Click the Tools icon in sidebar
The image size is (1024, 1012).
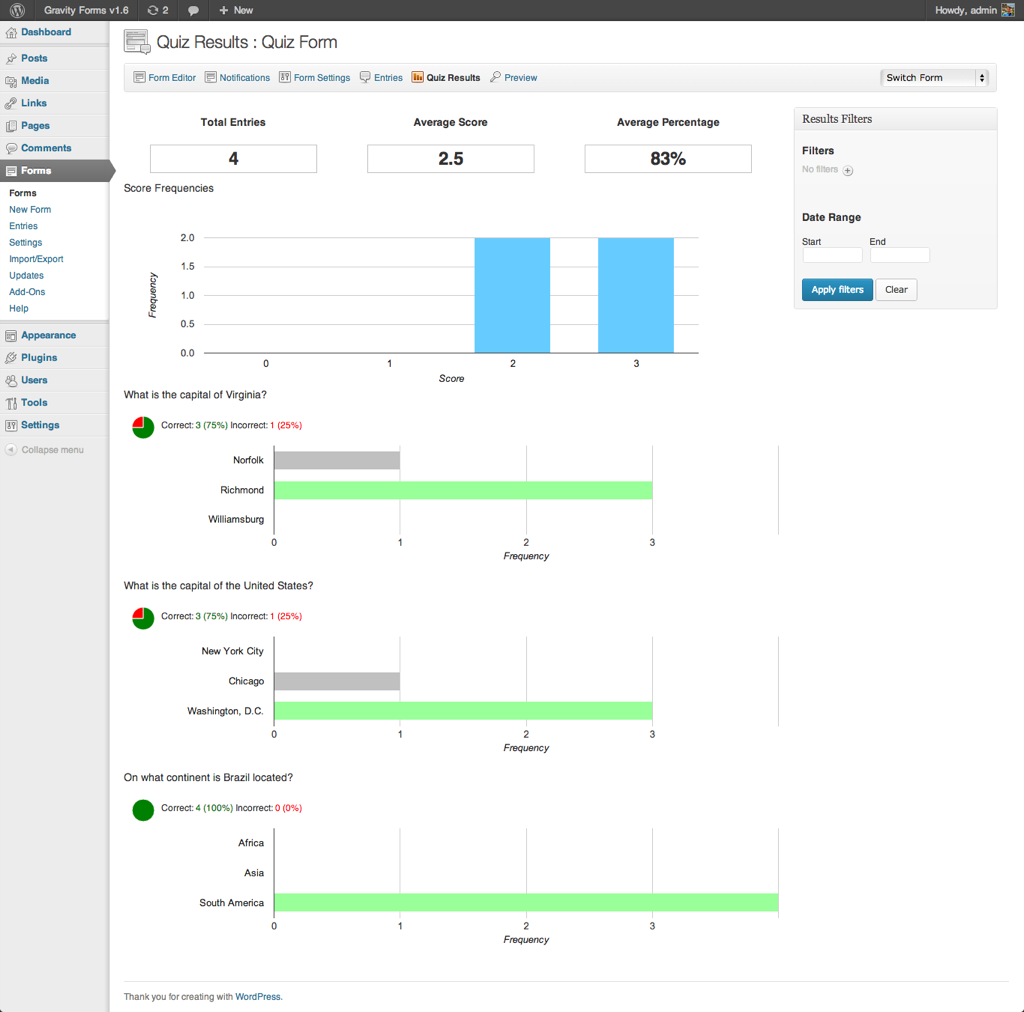(11, 403)
